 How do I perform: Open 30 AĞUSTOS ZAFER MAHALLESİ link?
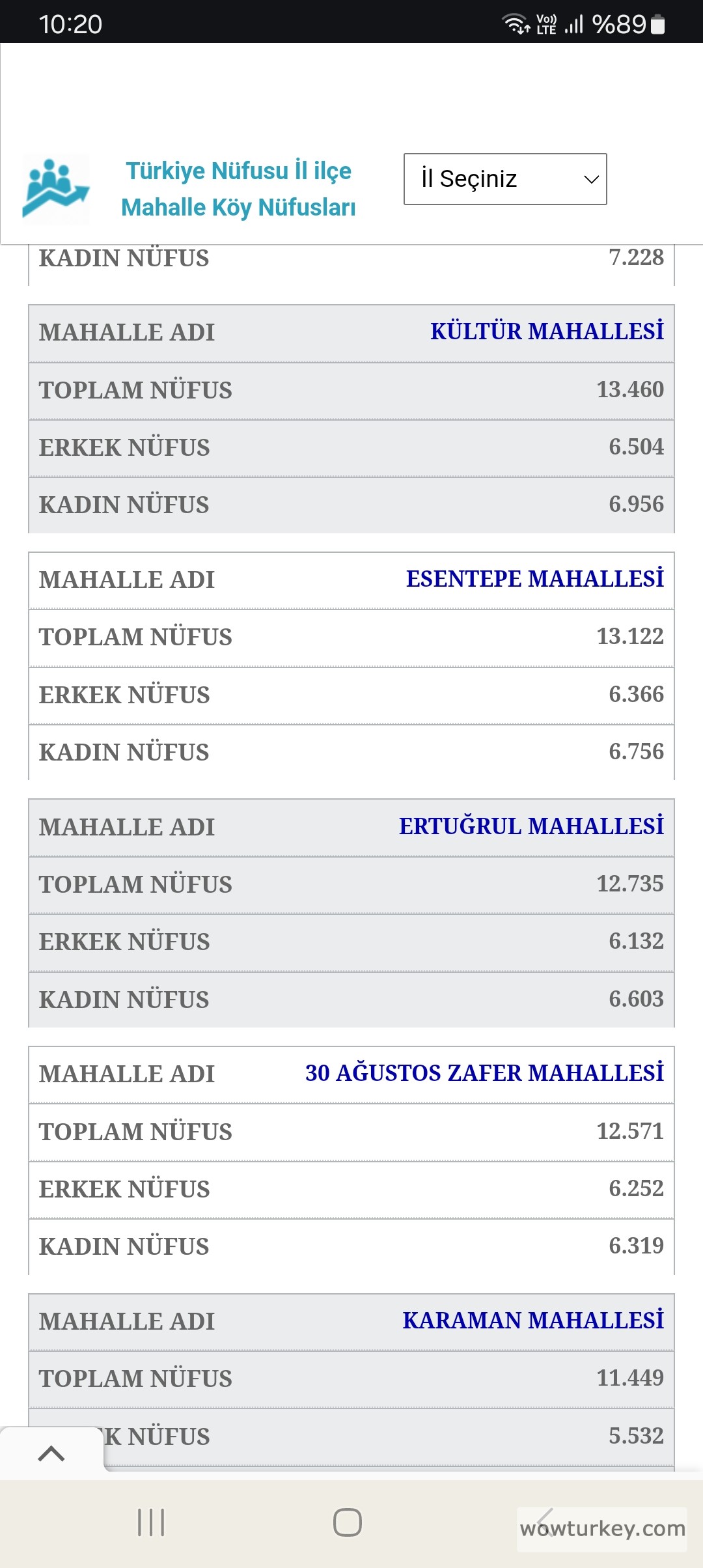484,1073
